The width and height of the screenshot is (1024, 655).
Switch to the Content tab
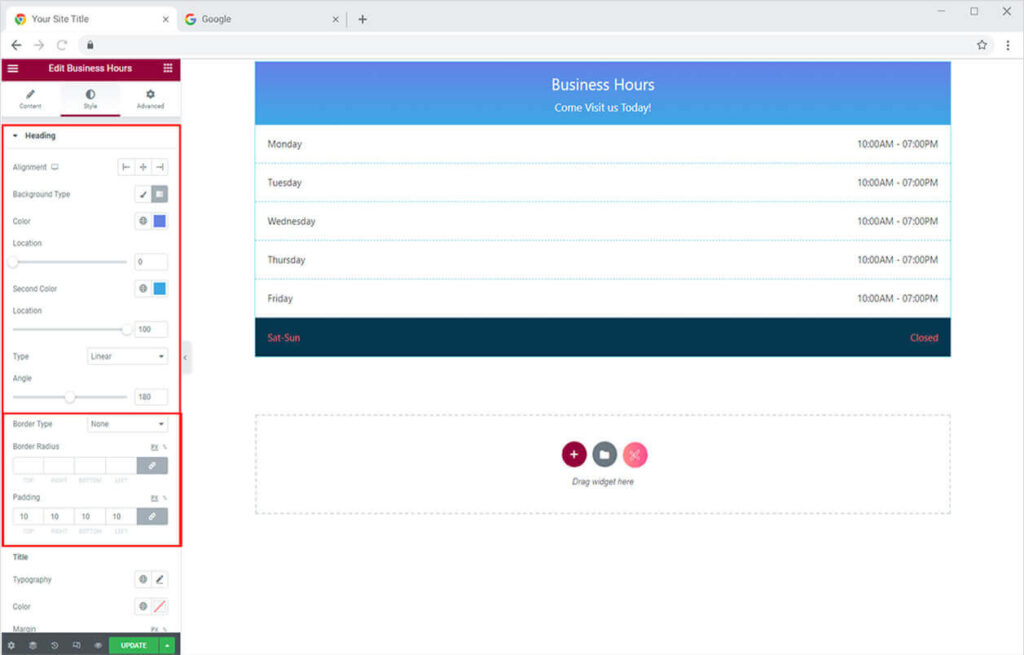click(30, 99)
